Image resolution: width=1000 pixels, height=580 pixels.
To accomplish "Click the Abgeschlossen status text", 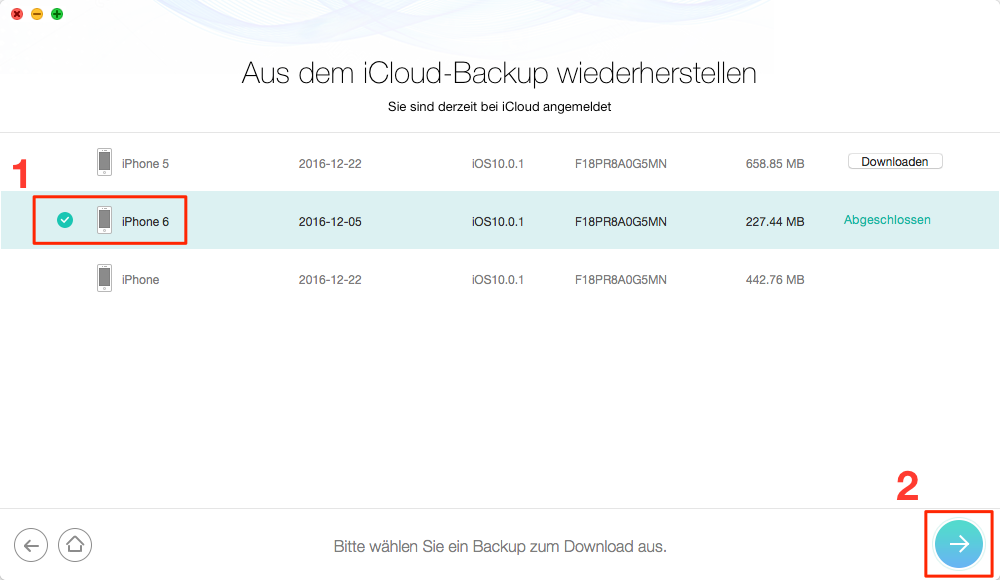I will [x=887, y=220].
